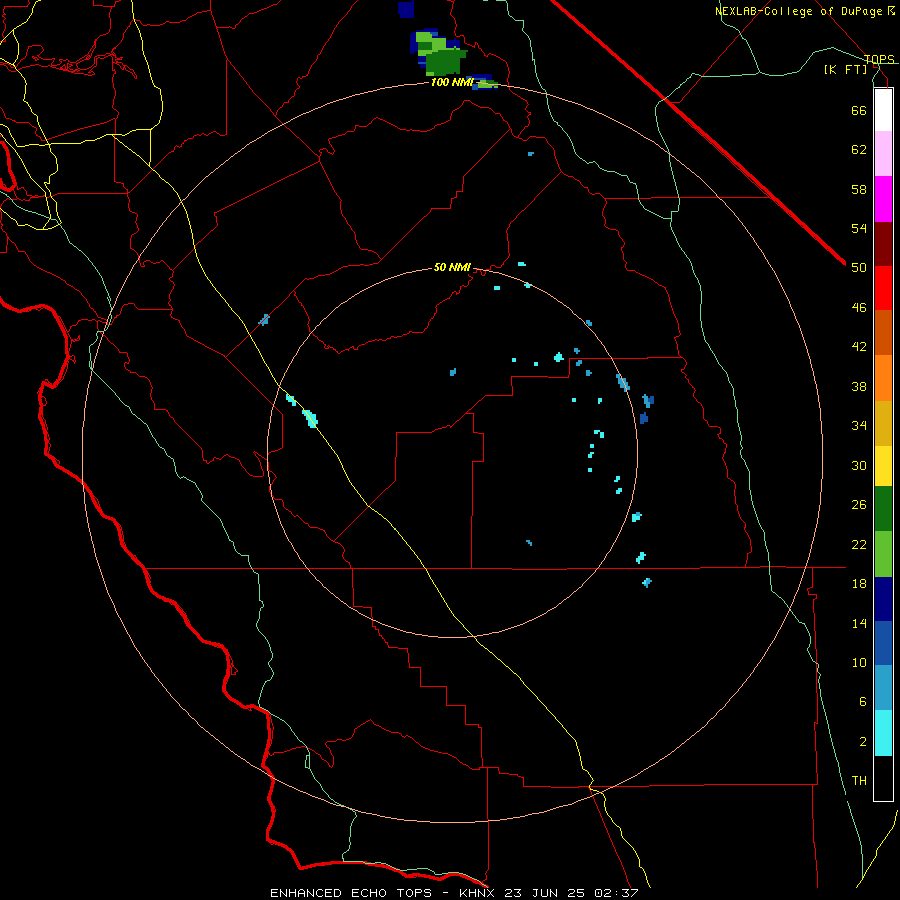
Task: Click the 100 NMI range ring label
Action: click(452, 82)
